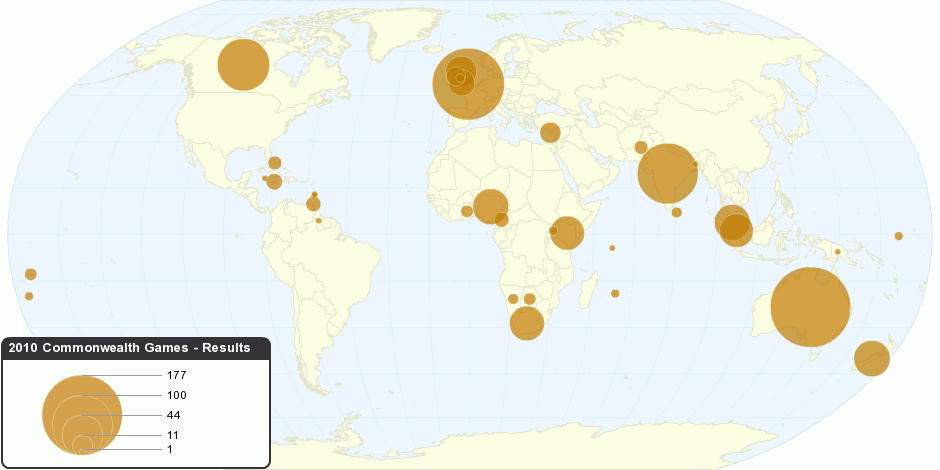Select the New Zealand bubble

point(871,358)
